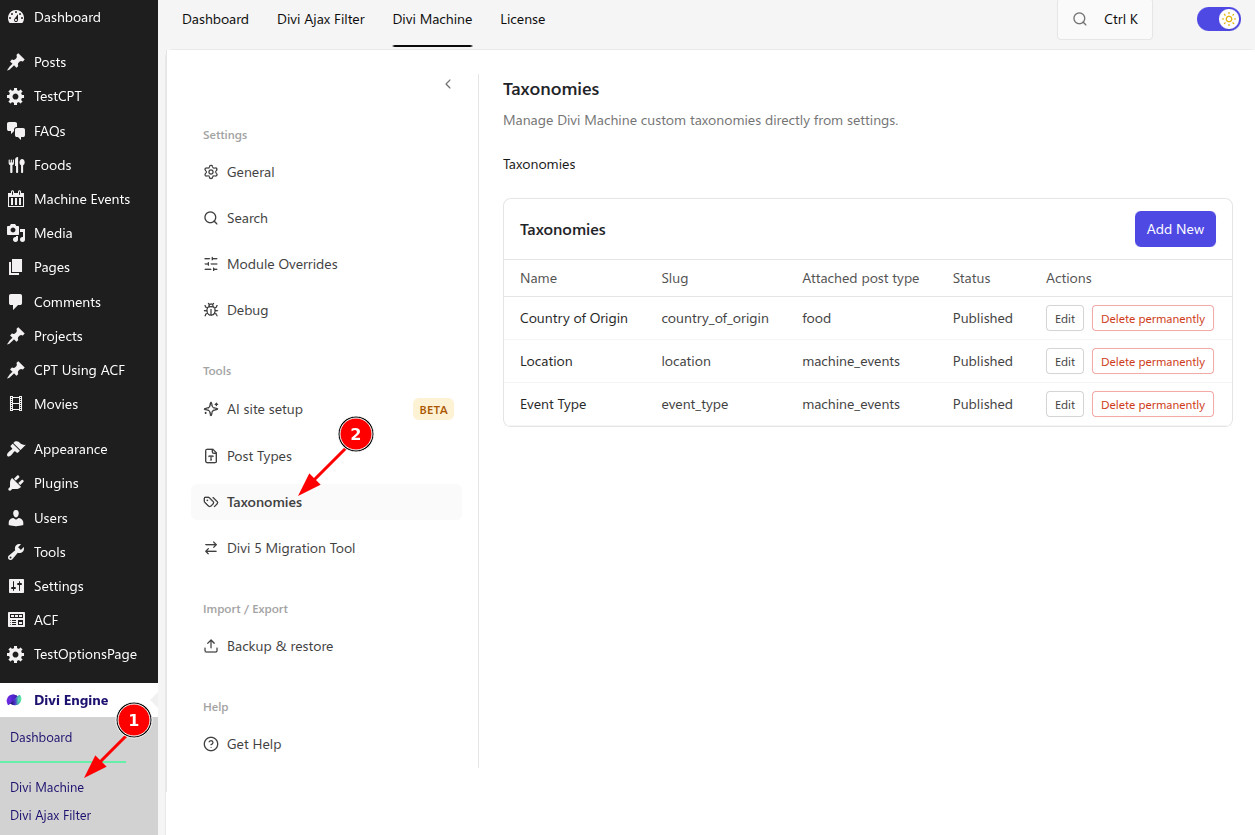Click the Comments speech bubble icon
The image size is (1255, 835).
[x=15, y=302]
